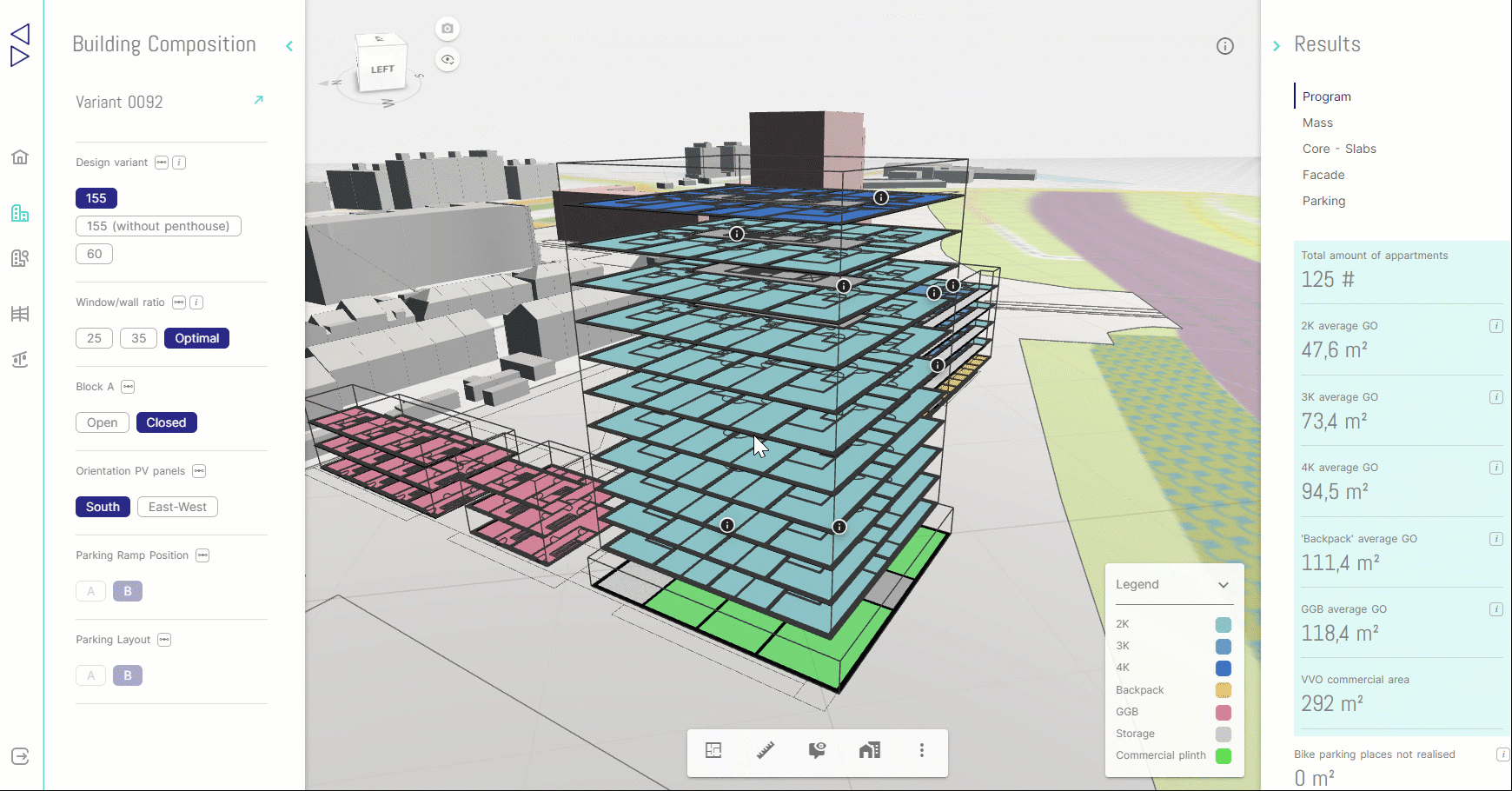Open the viewer info icon top right
The height and width of the screenshot is (791, 1512).
pos(1225,46)
